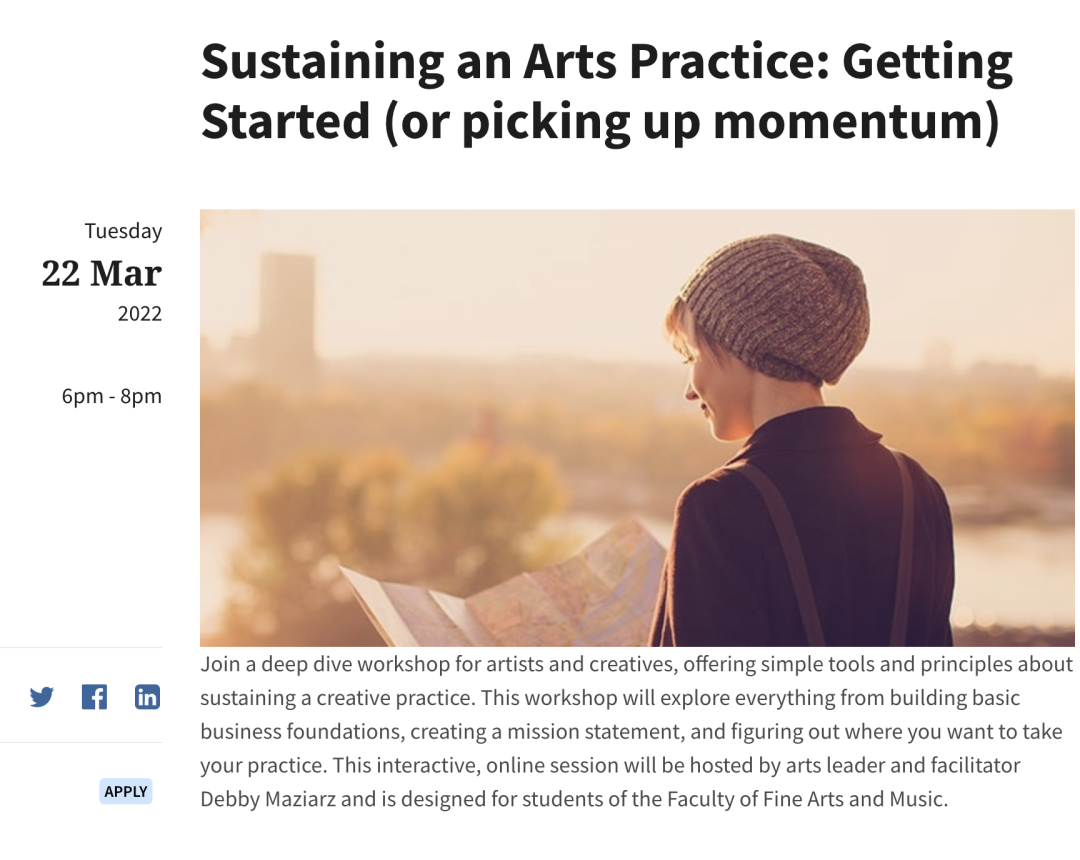This screenshot has width=1080, height=860.
Task: Click 'Started (or picking up momentum)' title line
Action: (x=600, y=122)
